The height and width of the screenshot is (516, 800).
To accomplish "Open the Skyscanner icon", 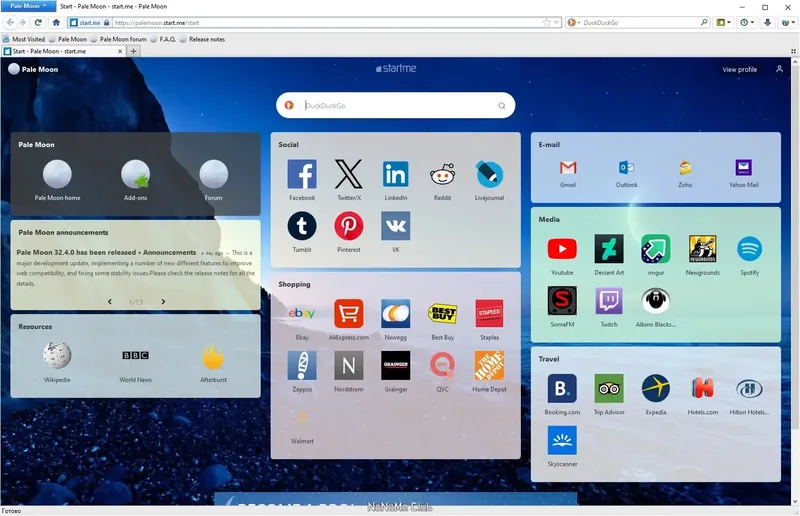I will (562, 440).
